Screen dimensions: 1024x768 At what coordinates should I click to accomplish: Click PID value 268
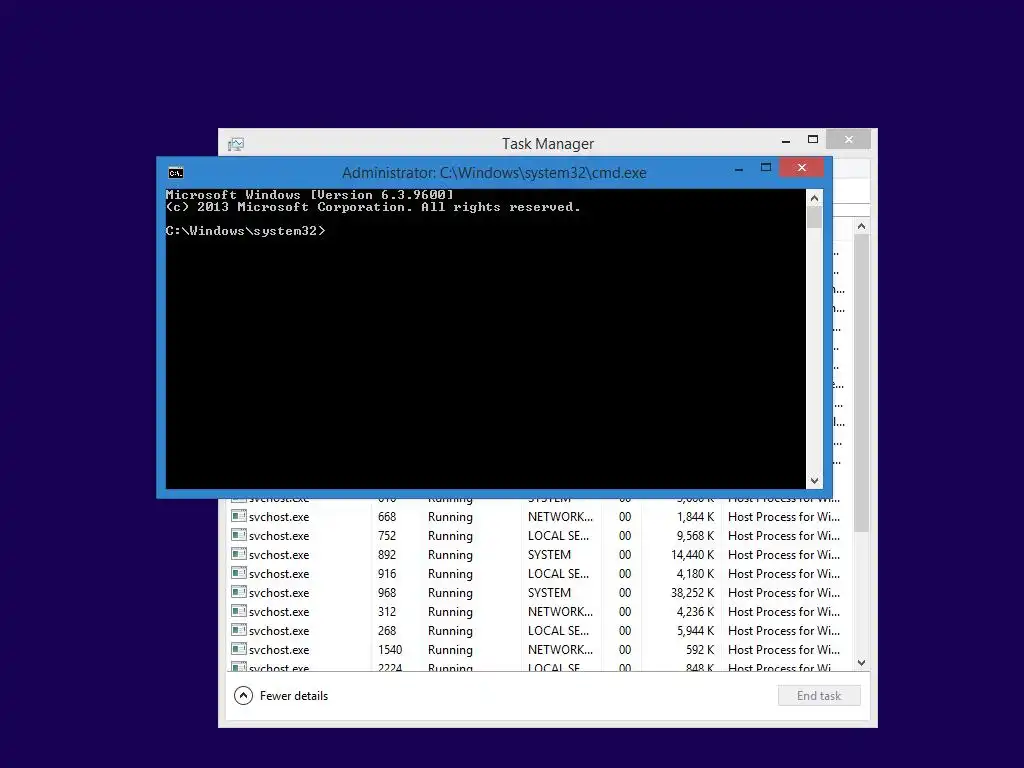(387, 630)
